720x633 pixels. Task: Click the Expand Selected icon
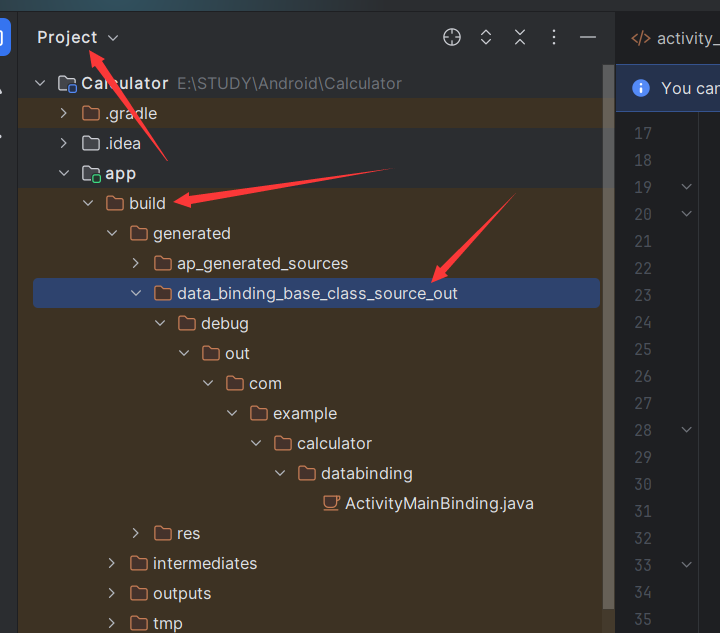tap(486, 37)
